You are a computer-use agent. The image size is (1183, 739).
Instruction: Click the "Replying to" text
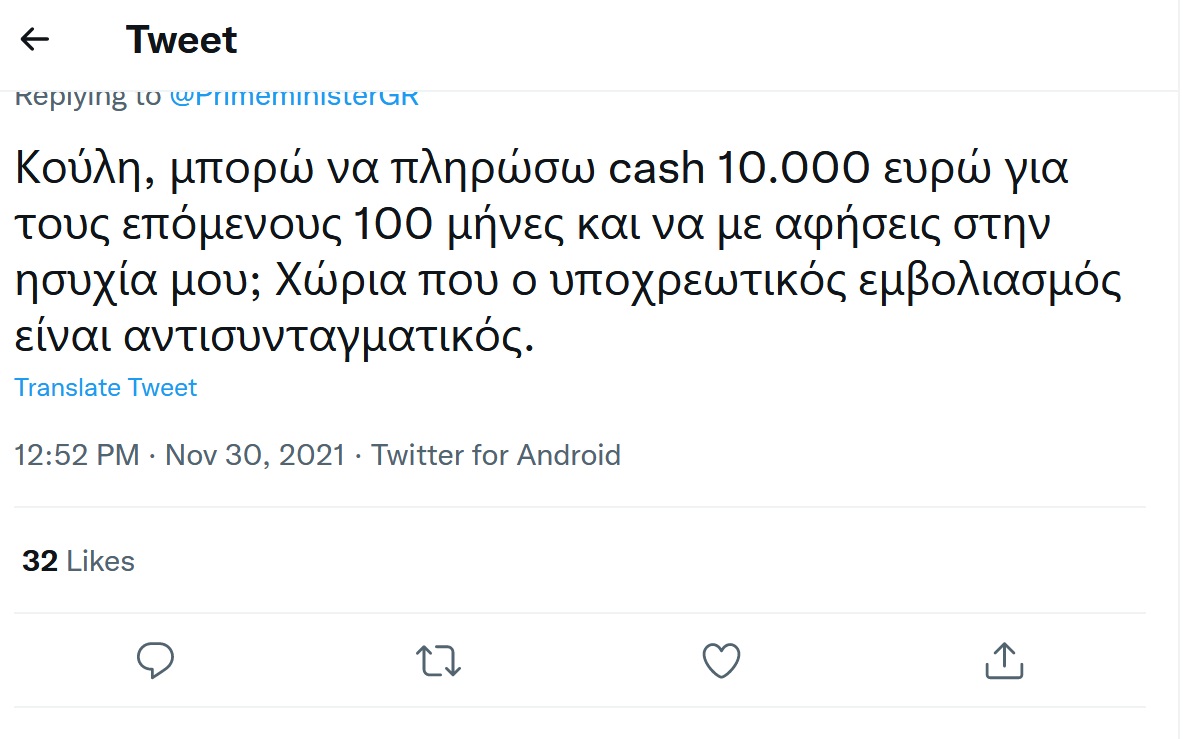point(88,97)
